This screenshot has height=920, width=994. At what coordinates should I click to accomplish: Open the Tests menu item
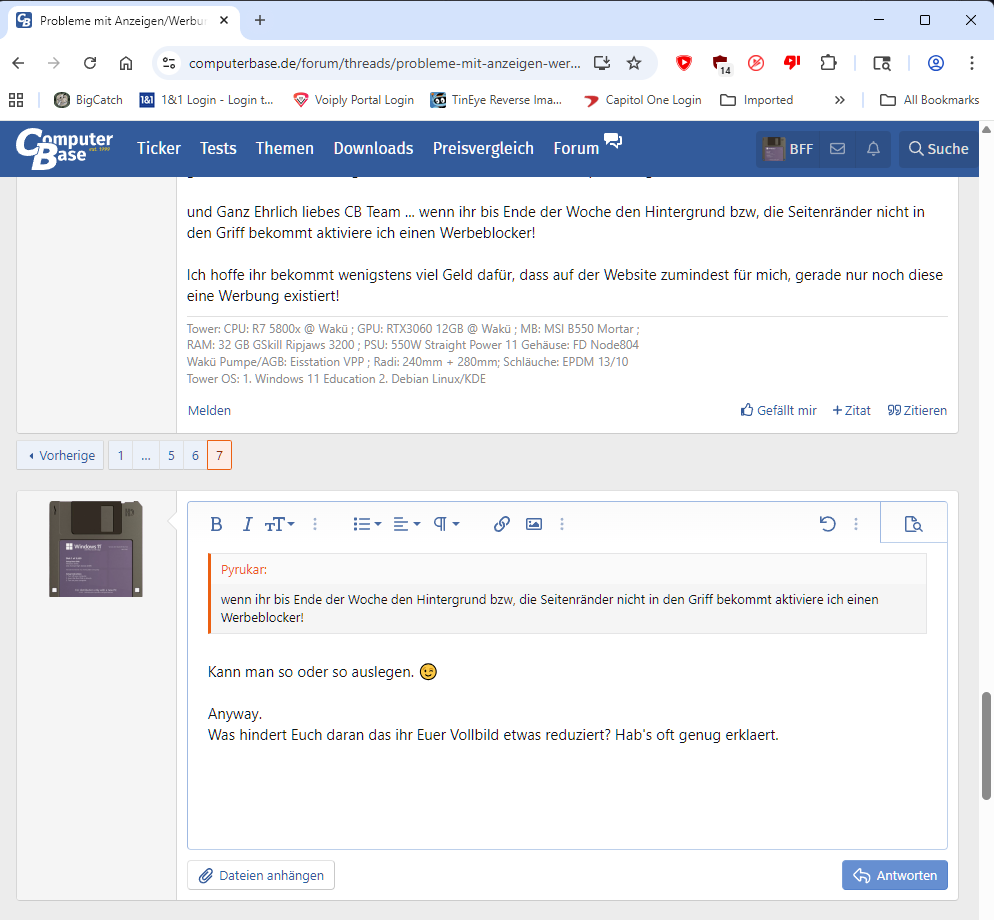coord(218,148)
